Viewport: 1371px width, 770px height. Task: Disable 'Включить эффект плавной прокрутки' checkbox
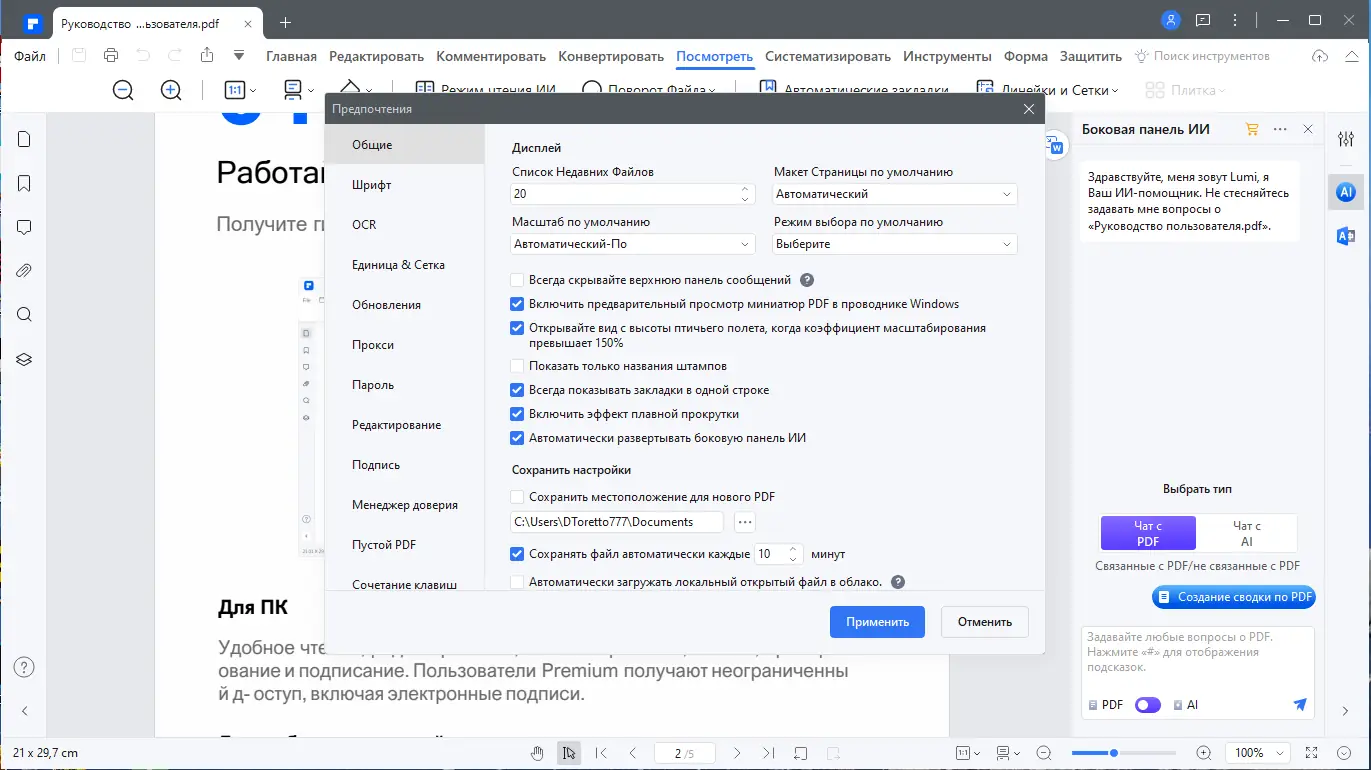coord(516,414)
